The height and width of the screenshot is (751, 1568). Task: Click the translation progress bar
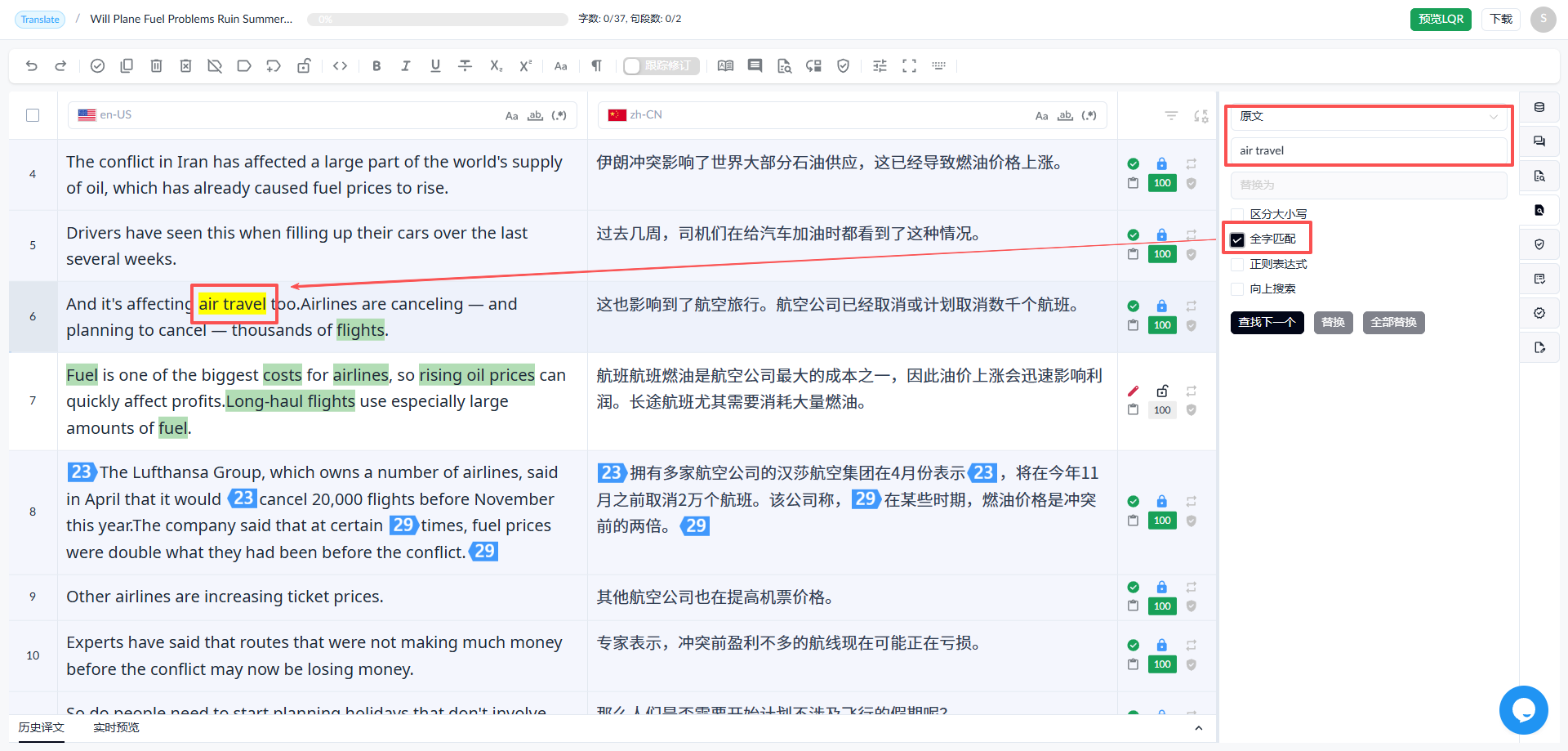point(438,20)
